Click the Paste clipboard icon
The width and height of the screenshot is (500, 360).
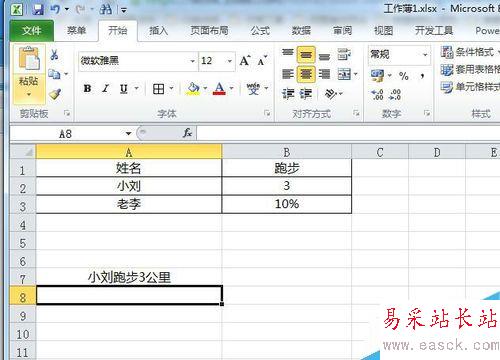pyautogui.click(x=29, y=59)
